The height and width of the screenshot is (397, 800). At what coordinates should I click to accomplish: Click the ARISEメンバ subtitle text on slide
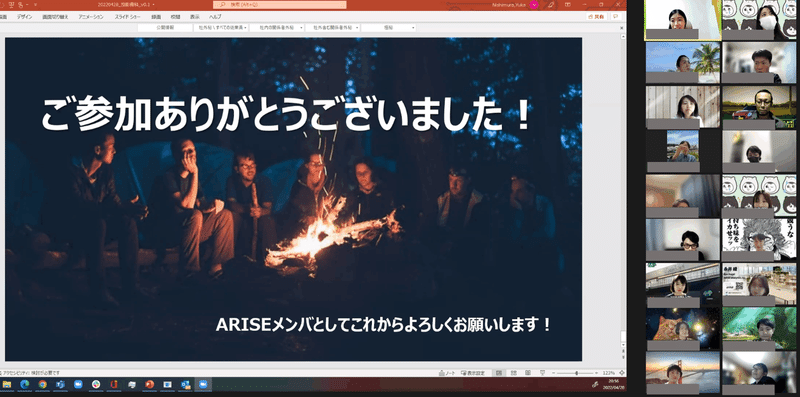pos(384,325)
